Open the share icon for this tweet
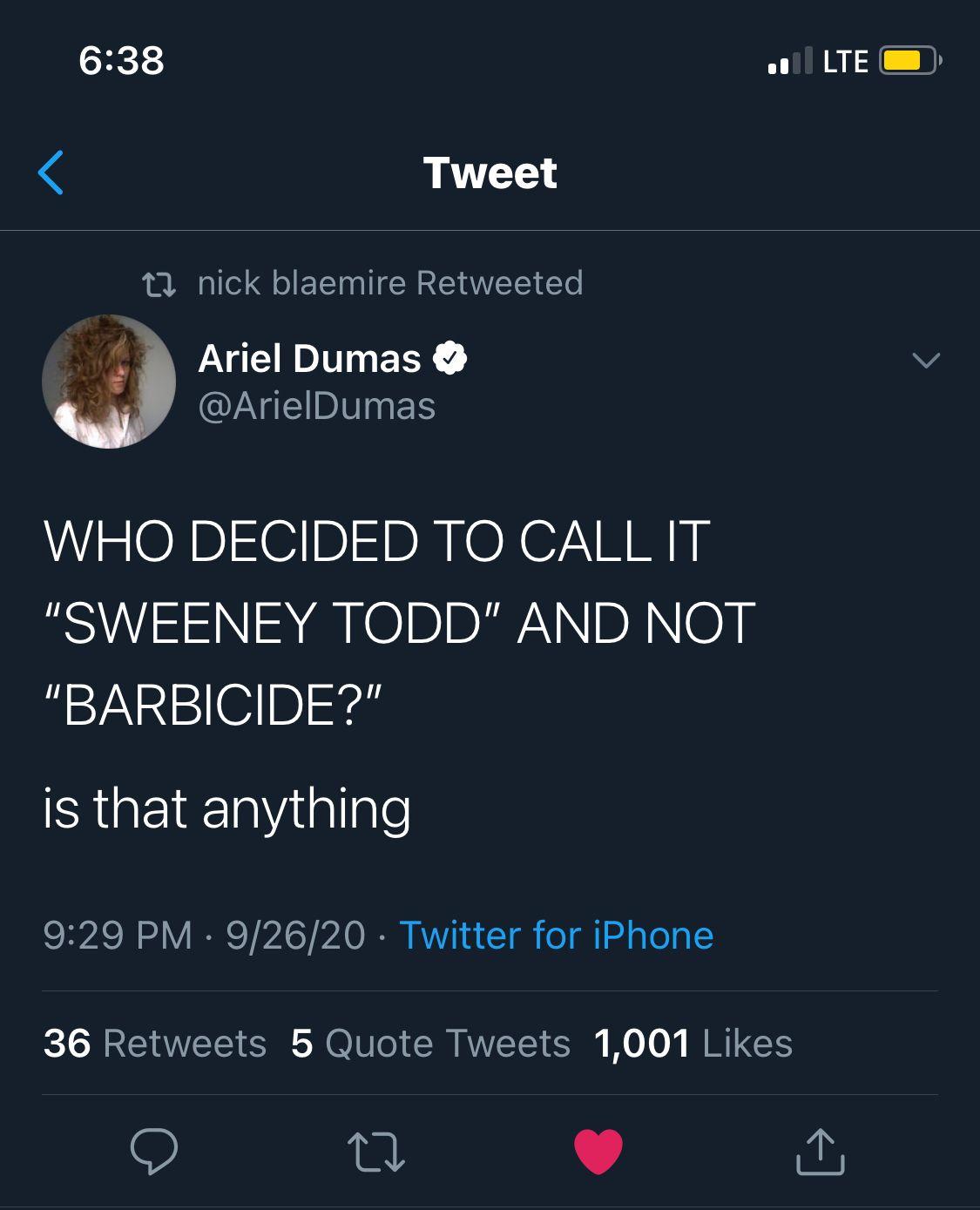 tap(820, 1151)
